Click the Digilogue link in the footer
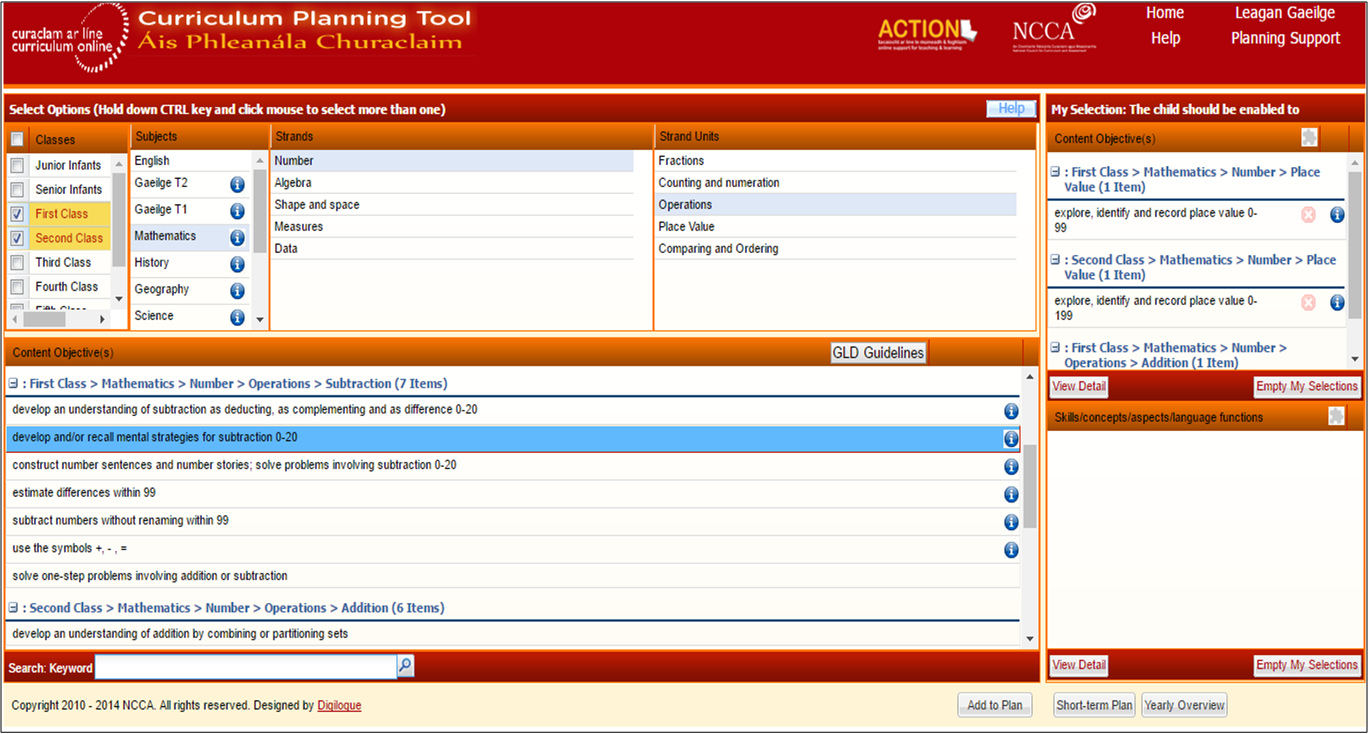 (x=339, y=704)
